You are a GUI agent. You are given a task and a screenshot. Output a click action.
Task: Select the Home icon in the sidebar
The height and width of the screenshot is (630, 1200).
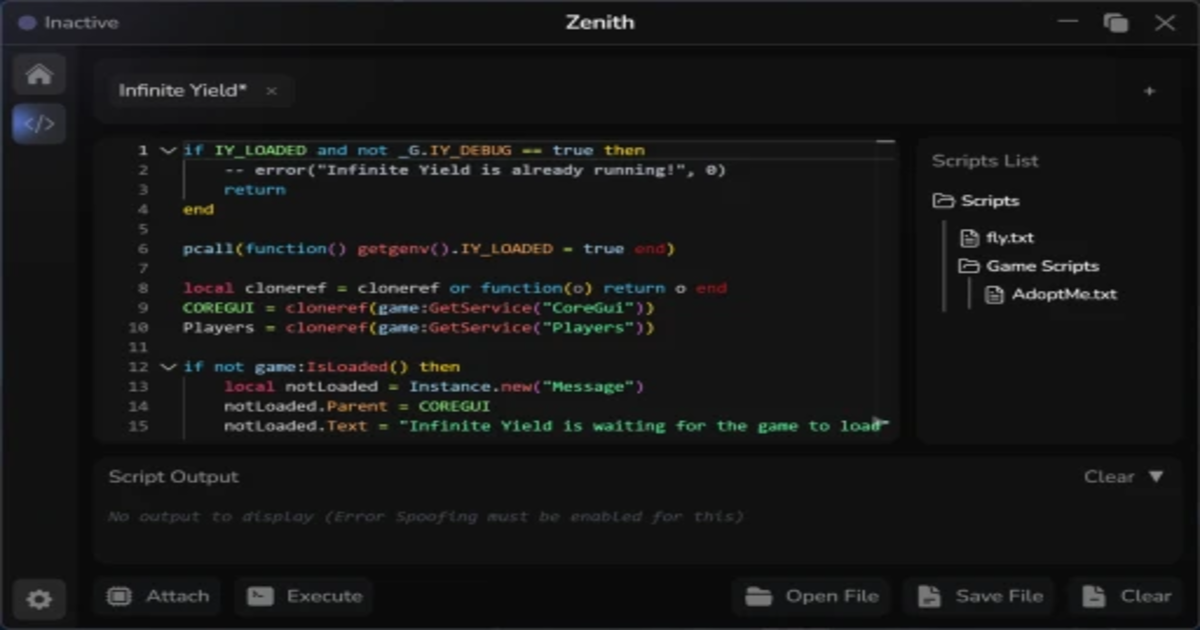coord(38,73)
